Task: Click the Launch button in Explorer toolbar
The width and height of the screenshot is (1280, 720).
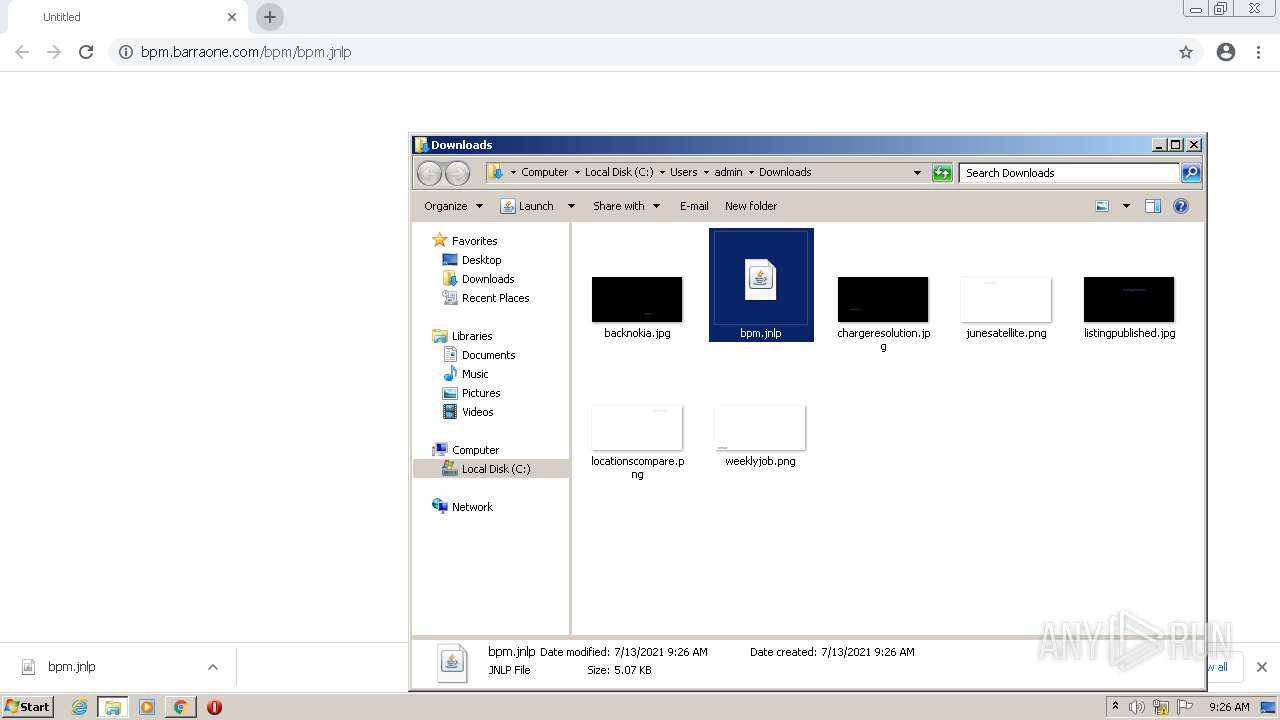Action: [x=527, y=206]
